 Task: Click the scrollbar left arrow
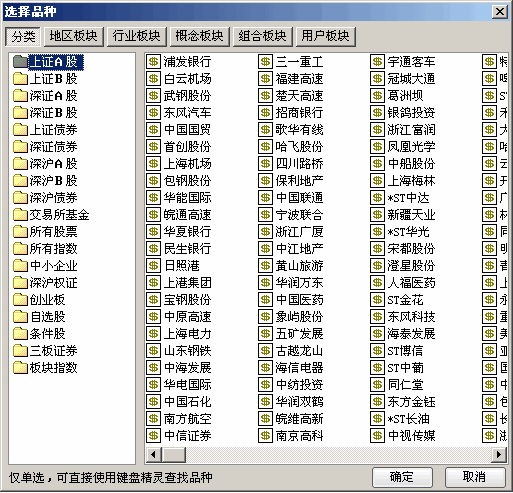pyautogui.click(x=153, y=454)
